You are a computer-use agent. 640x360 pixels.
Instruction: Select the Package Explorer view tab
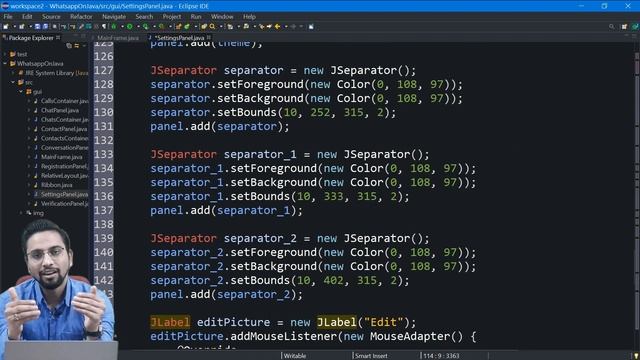31,38
